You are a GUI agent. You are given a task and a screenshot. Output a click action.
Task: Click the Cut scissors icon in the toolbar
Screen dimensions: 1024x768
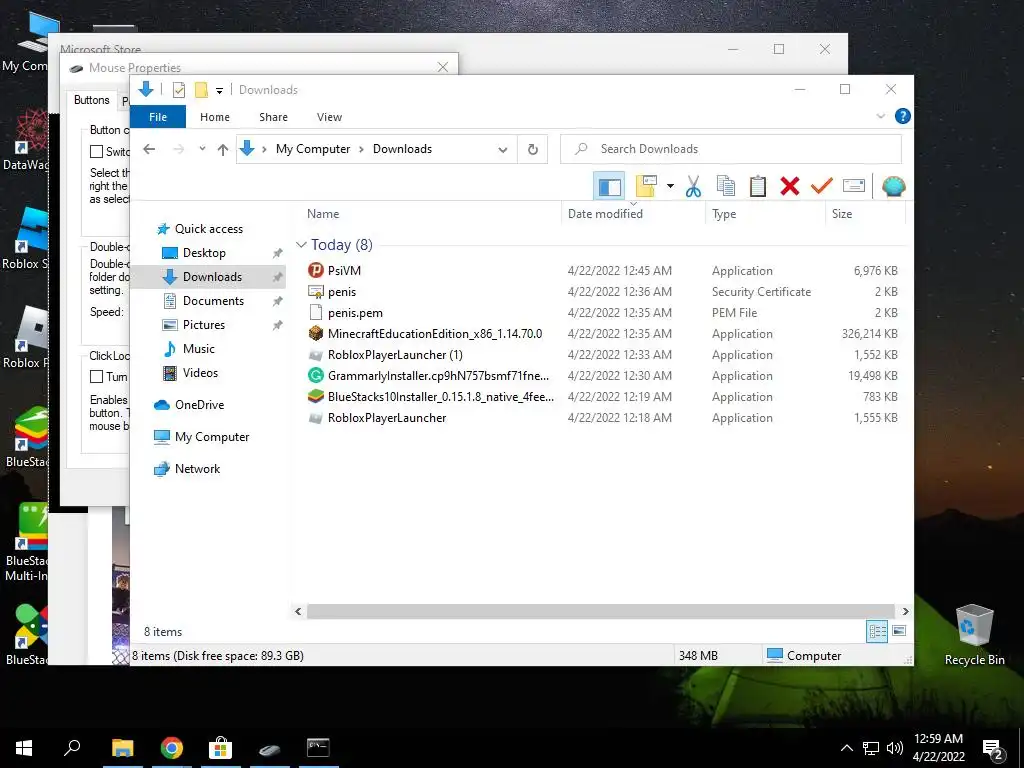[x=693, y=187]
